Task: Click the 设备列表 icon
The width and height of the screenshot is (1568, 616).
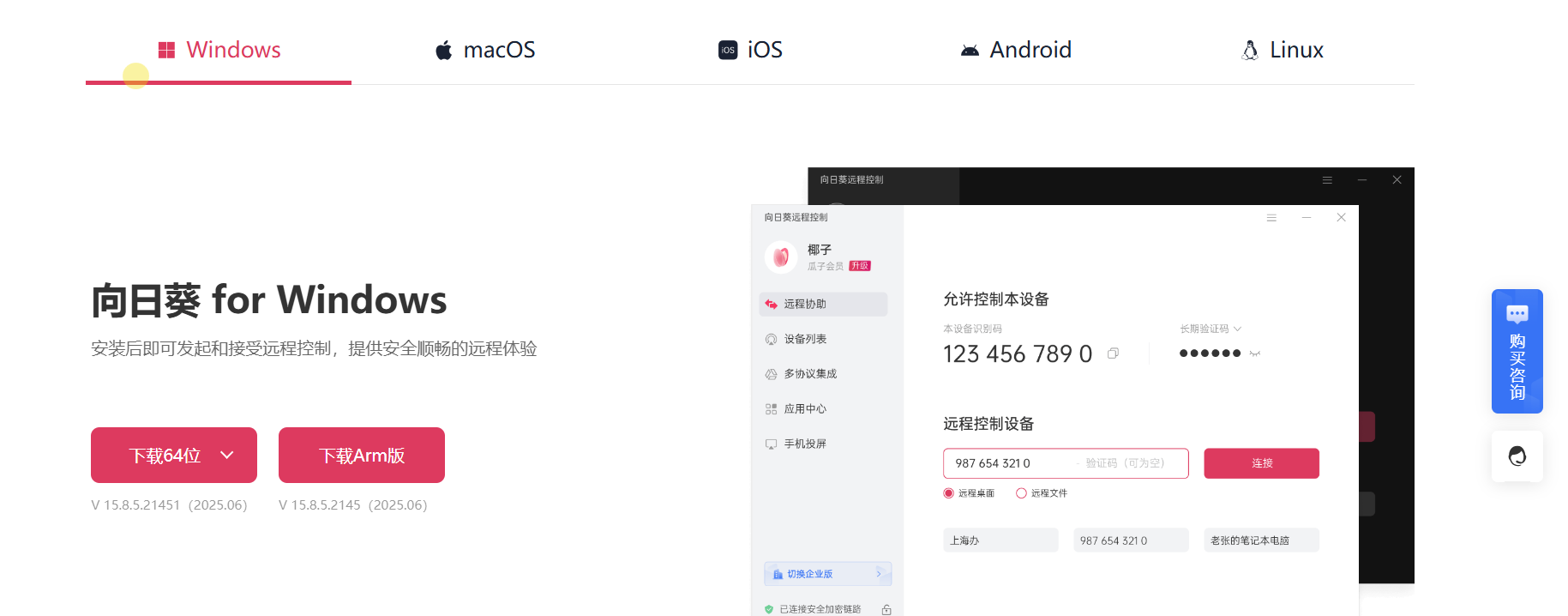Action: pyautogui.click(x=771, y=339)
